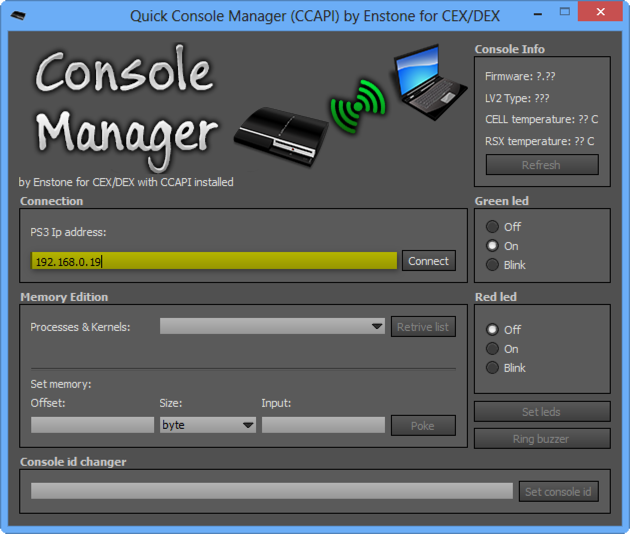The height and width of the screenshot is (534, 630).
Task: Click the CELL temperature: ?? C text
Action: point(542,119)
